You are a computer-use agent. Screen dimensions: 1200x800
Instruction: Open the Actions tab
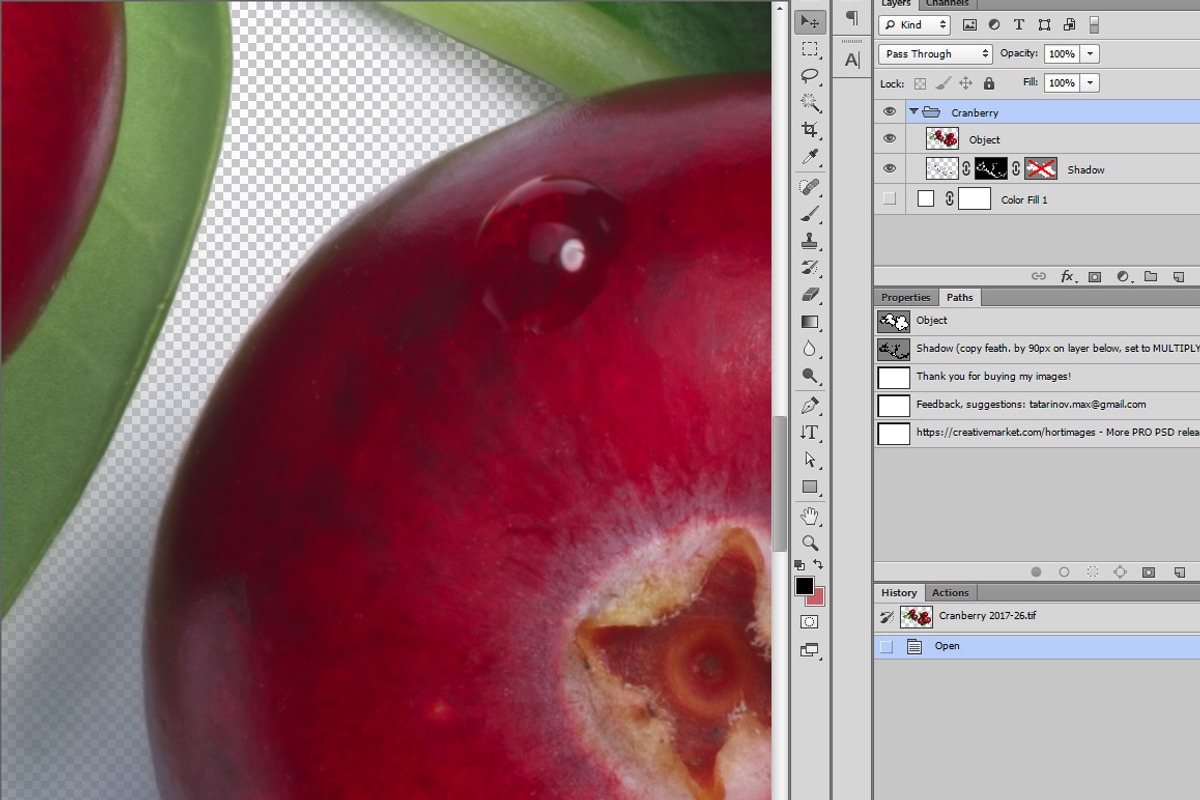(x=950, y=592)
